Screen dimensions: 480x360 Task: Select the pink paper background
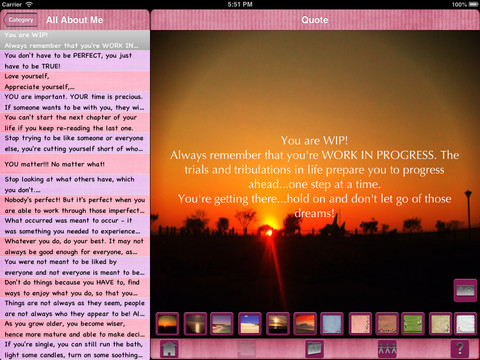(x=360, y=323)
